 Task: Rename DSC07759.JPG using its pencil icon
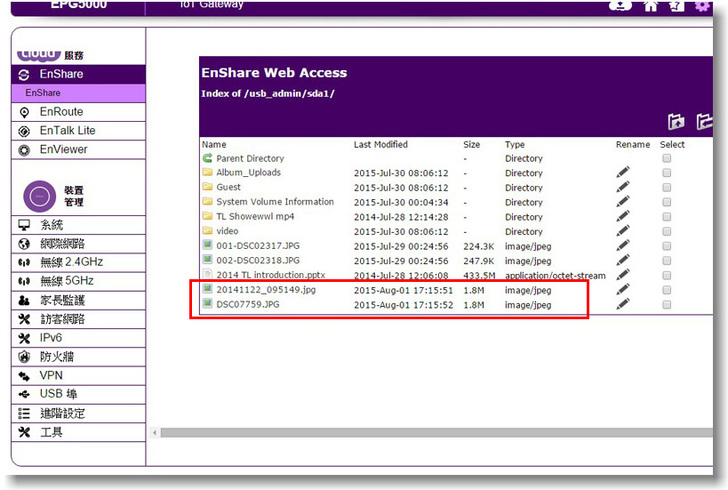click(x=623, y=304)
